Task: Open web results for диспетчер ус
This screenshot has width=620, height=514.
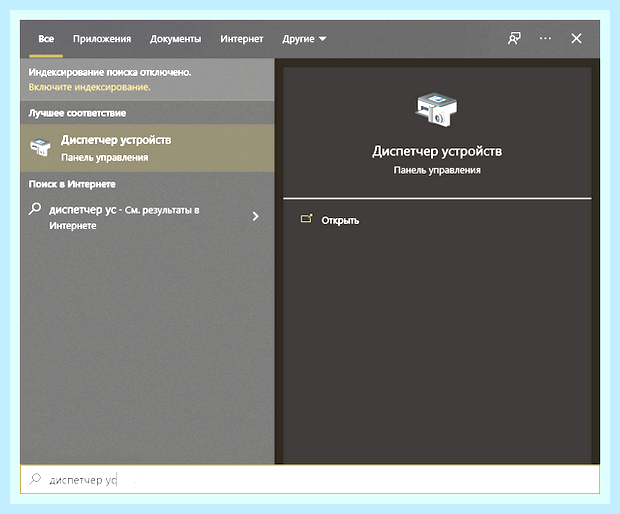Action: point(147,217)
